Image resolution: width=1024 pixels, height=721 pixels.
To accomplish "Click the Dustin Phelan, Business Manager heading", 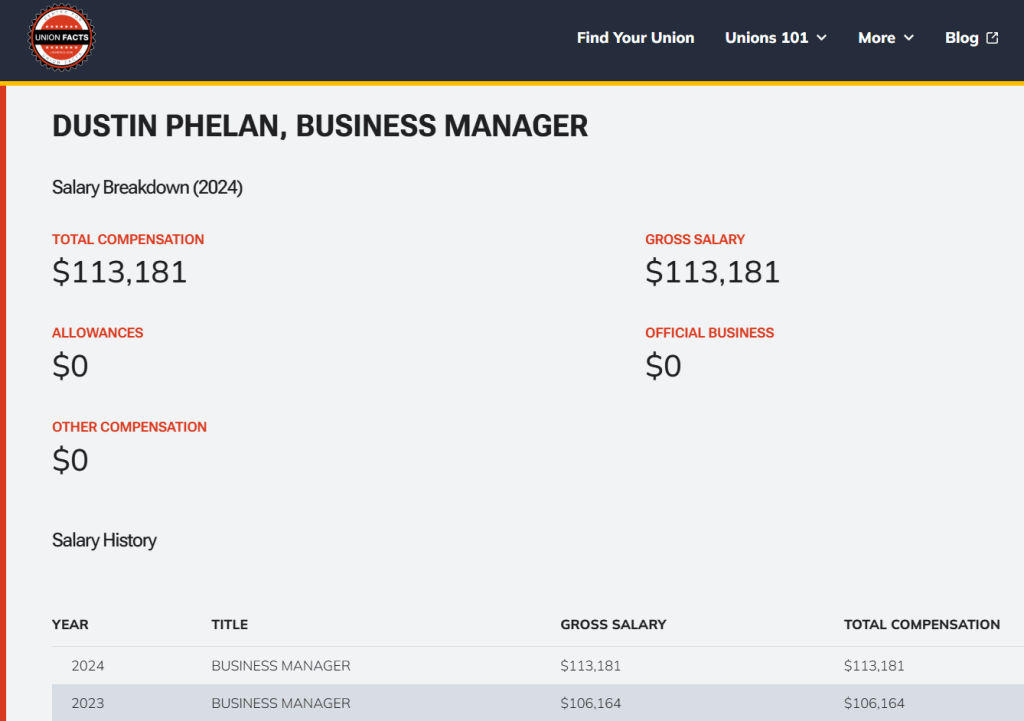I will [320, 126].
